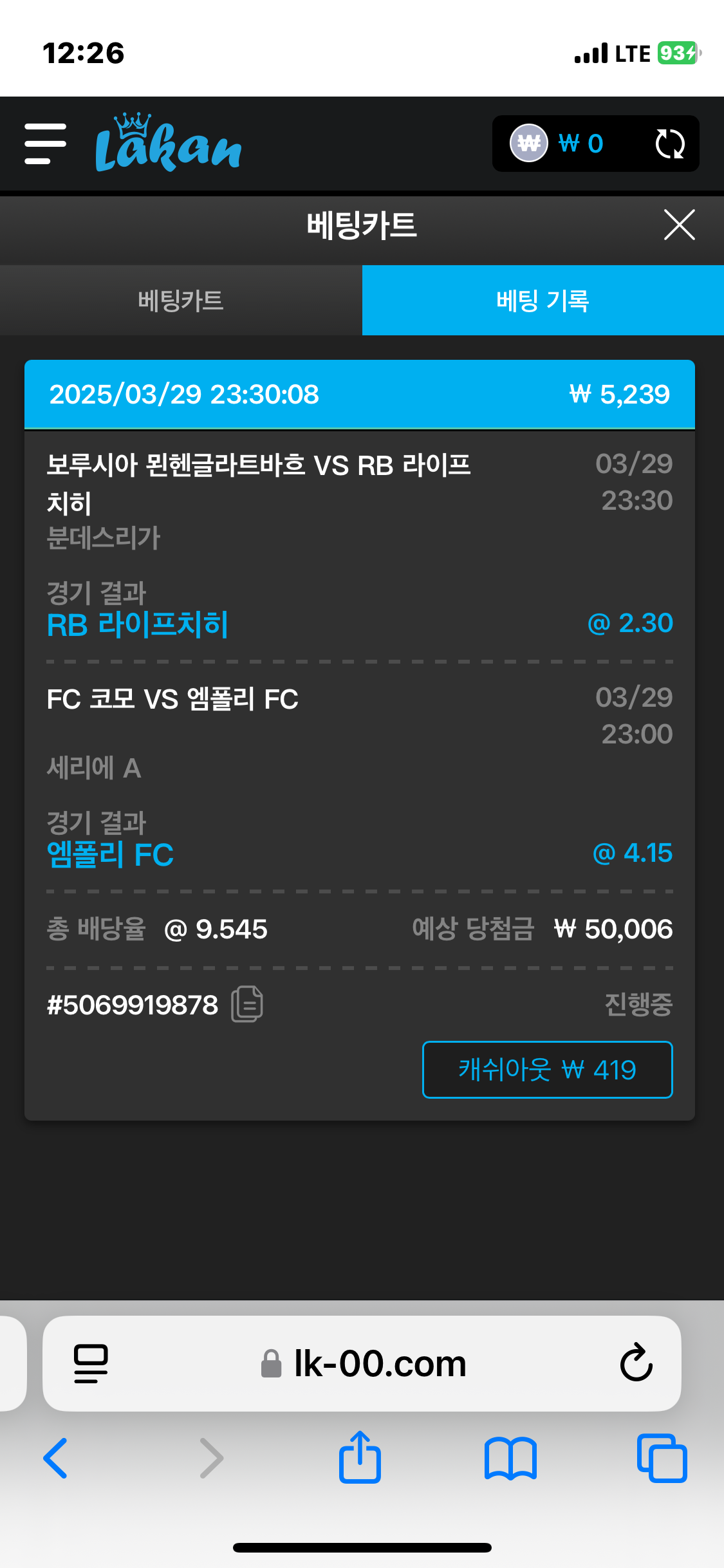The height and width of the screenshot is (1568, 724).
Task: Open Safari bookmarks
Action: pos(510,1458)
